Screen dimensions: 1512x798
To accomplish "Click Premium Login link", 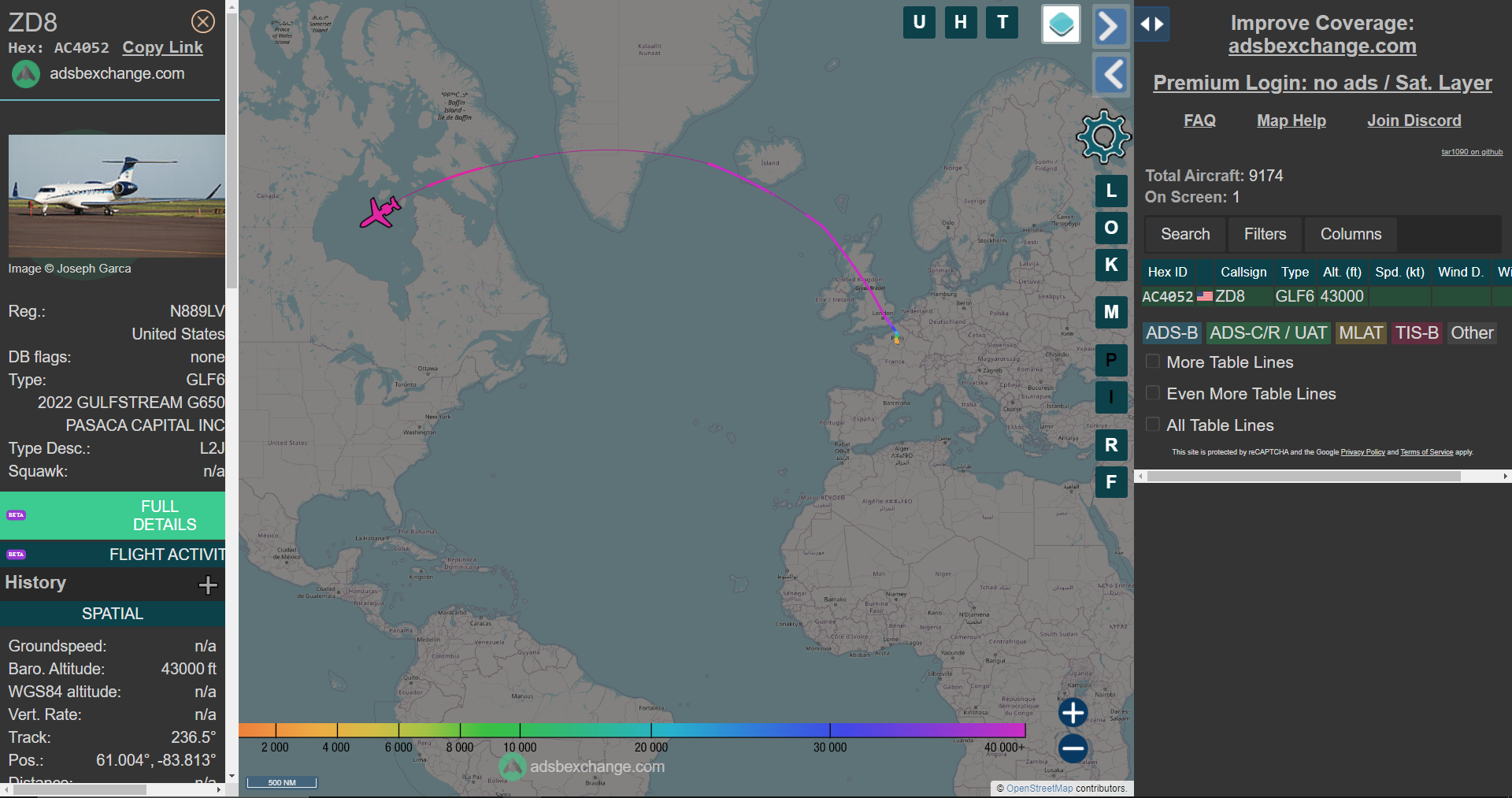I will 1322,83.
